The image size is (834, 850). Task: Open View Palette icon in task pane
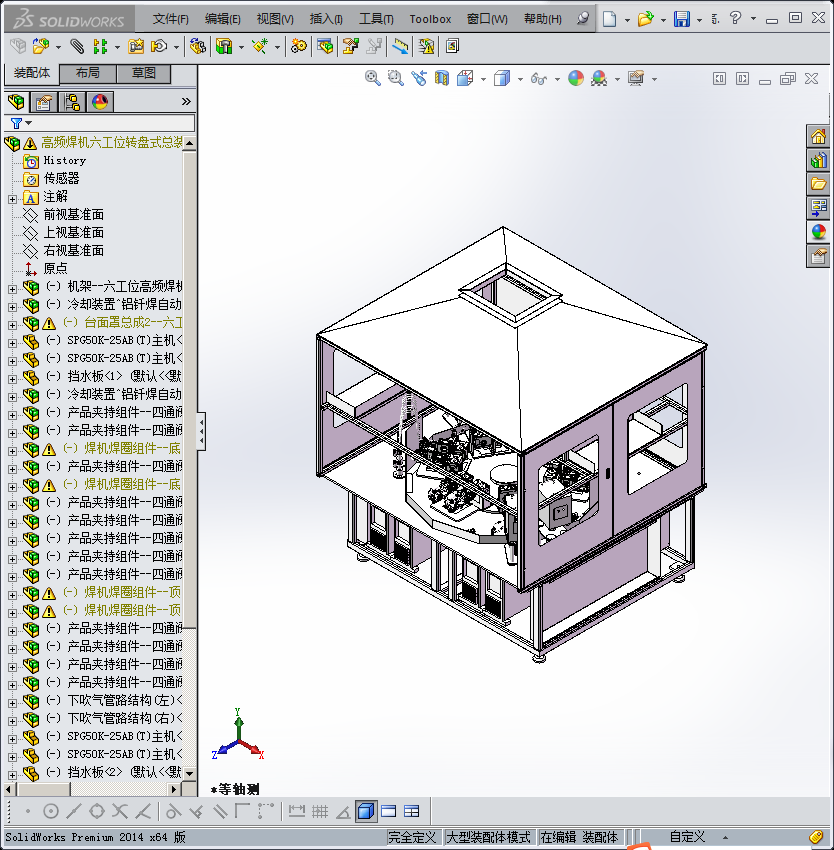[818, 208]
